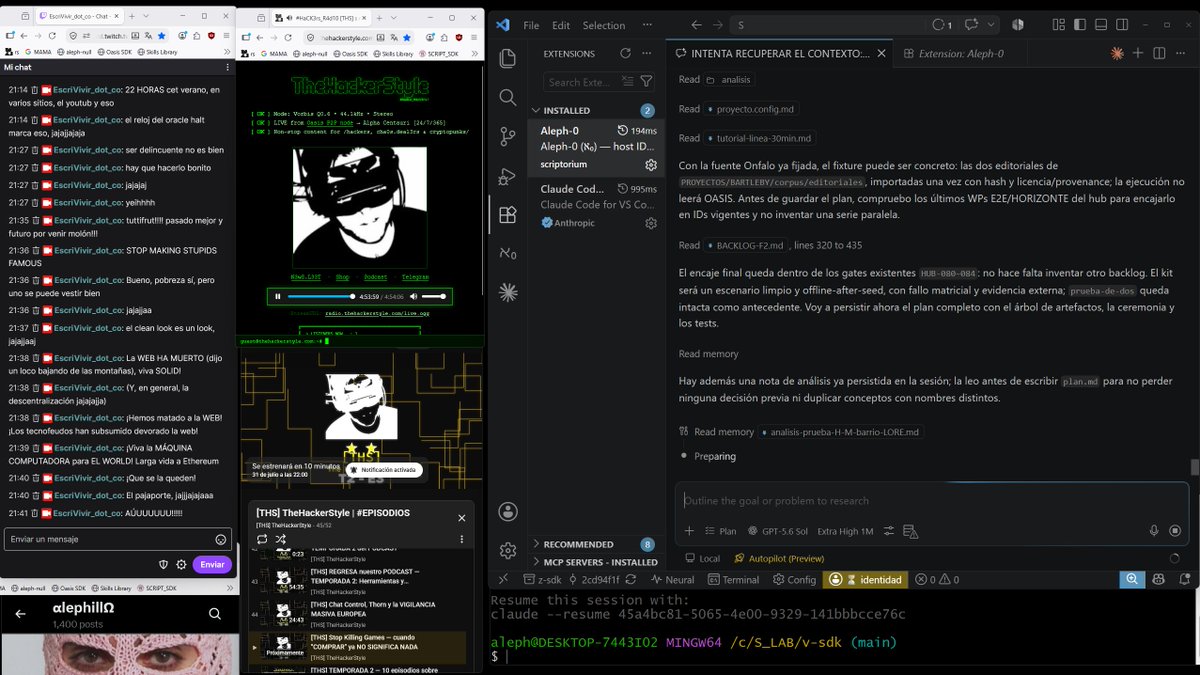The image size is (1200, 675).
Task: Open the Extensions view in the activity bar
Action: (508, 214)
